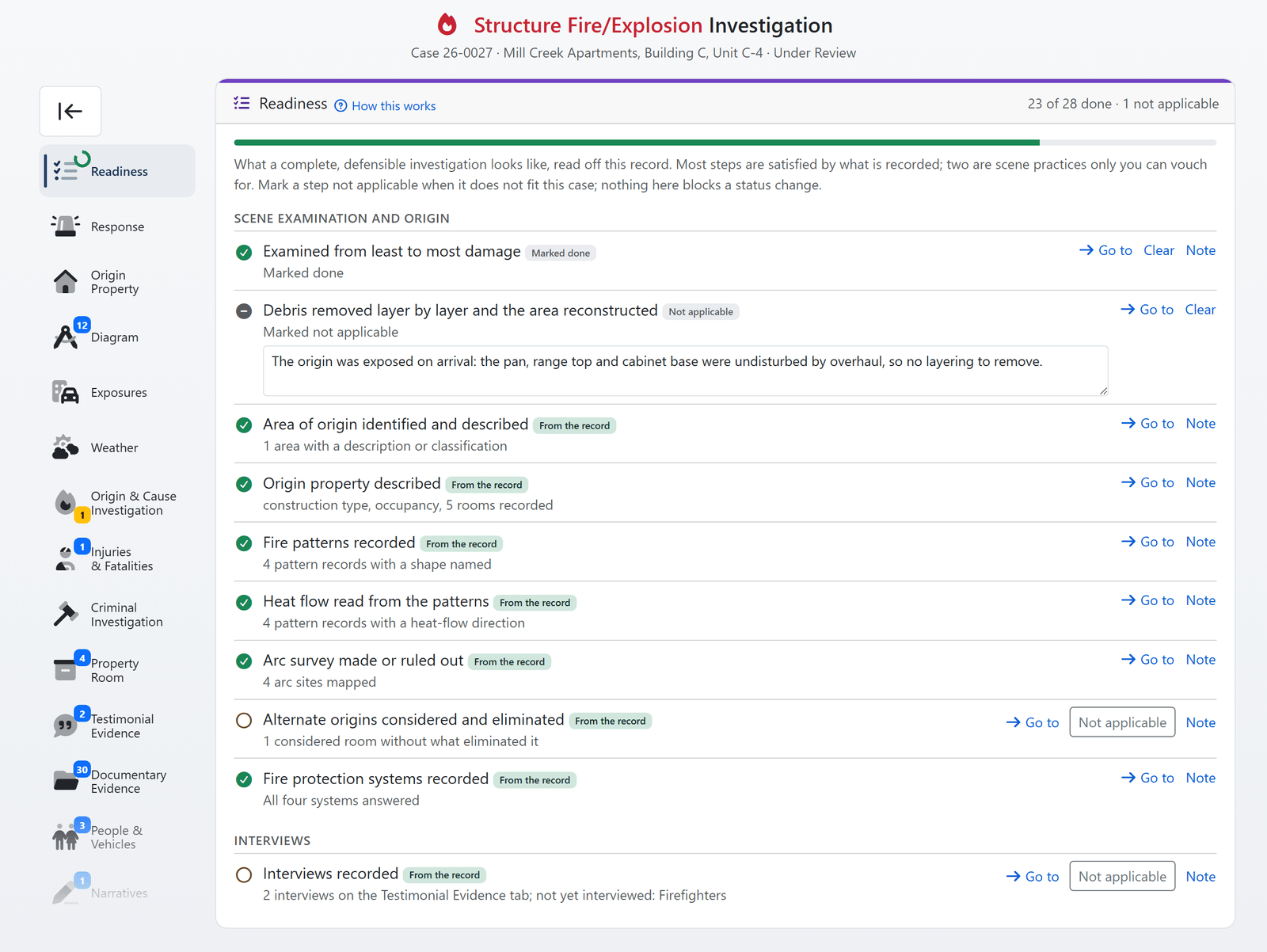1267x952 pixels.
Task: Open the Origin & Cause flame icon
Action: pyautogui.click(x=66, y=503)
